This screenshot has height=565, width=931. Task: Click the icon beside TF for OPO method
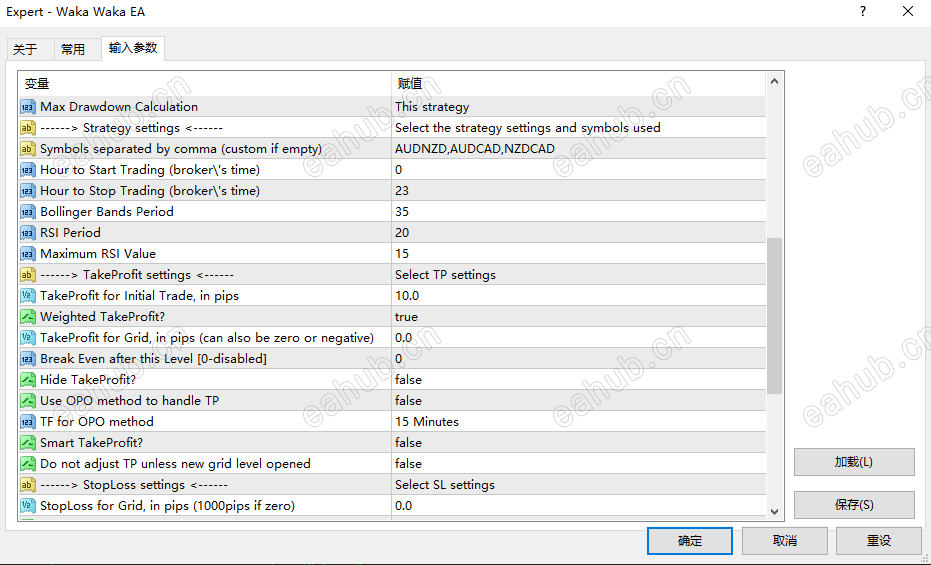(x=27, y=421)
